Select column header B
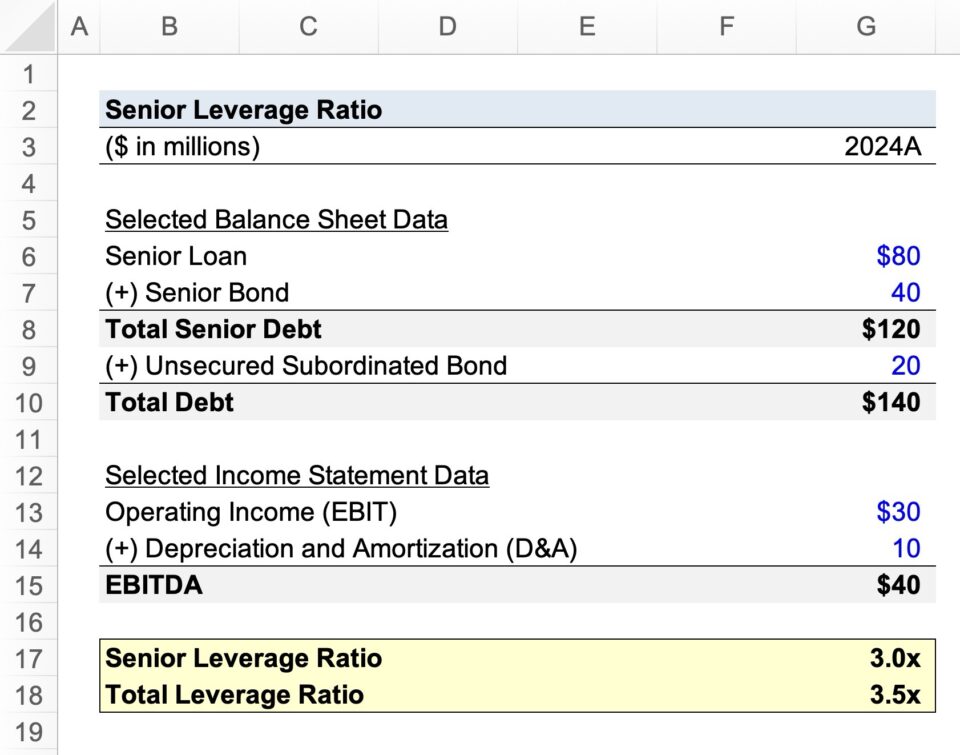The width and height of the screenshot is (960, 755). coord(168,27)
